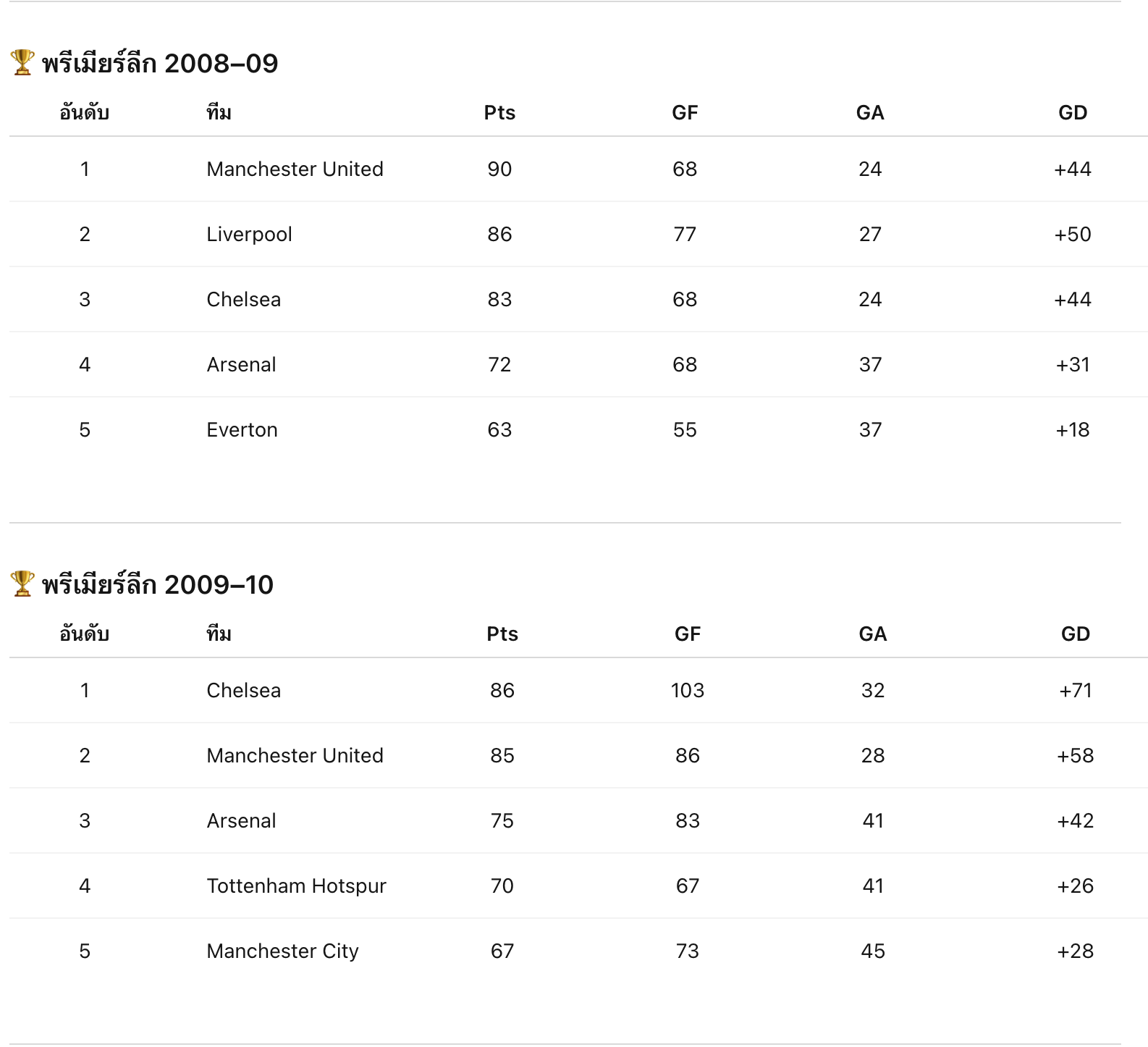The width and height of the screenshot is (1148, 1047).
Task: Click the GF column header in 2008–09 table
Action: 685,113
